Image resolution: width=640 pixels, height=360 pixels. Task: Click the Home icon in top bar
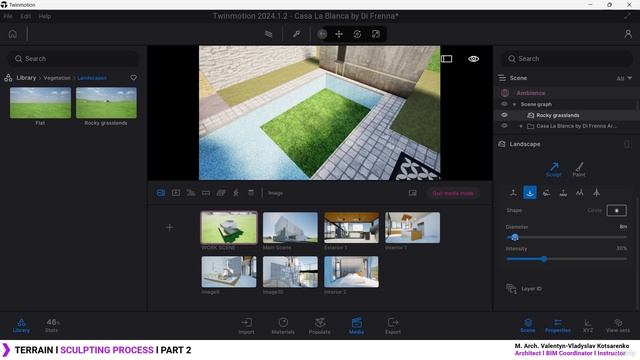pos(13,34)
